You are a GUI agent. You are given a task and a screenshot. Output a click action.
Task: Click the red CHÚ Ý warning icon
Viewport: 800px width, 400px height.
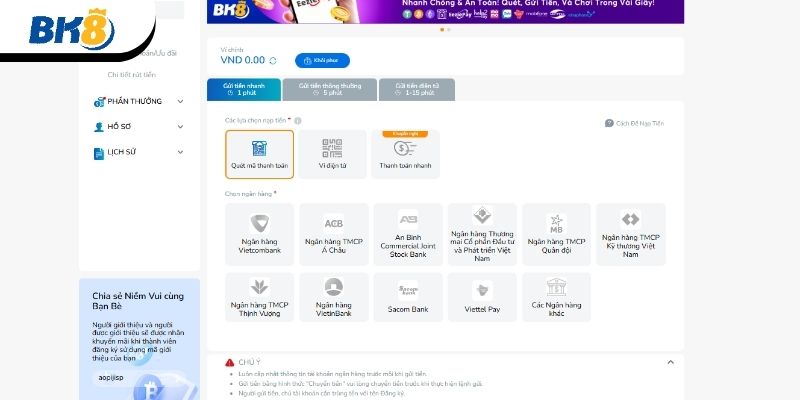(230, 362)
